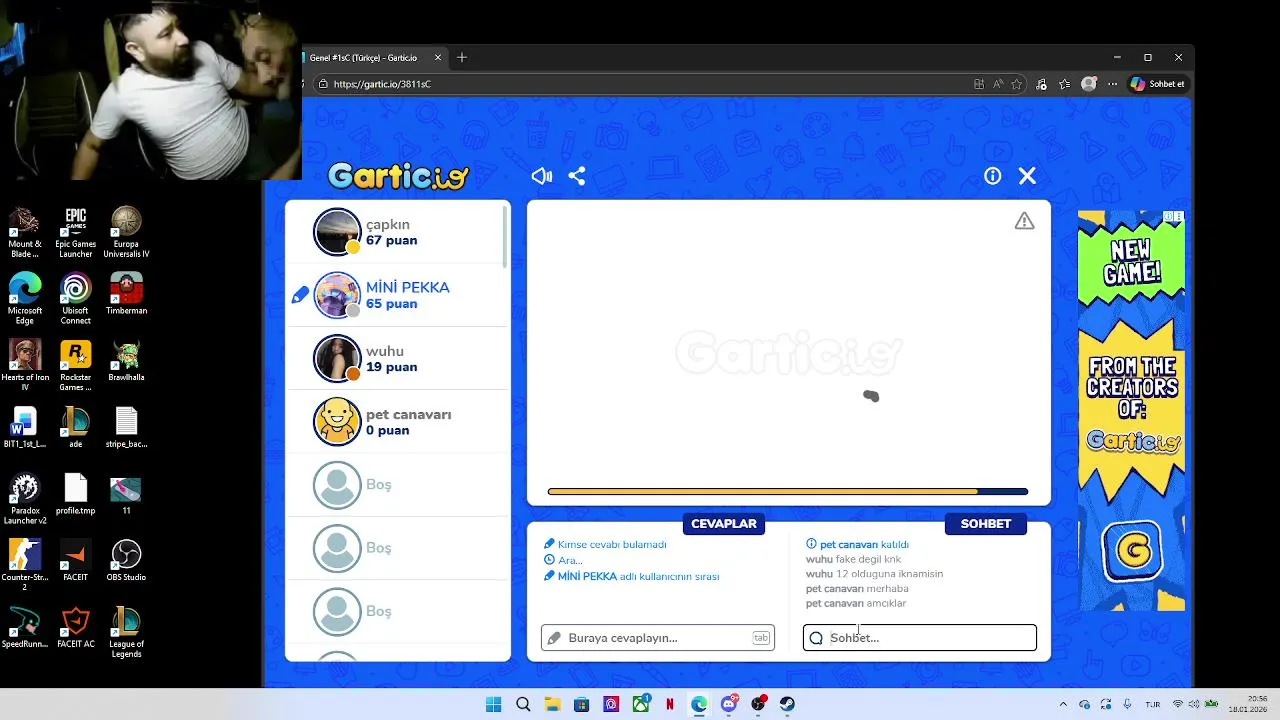Open Rockstar Games desktop shortcut
Image resolution: width=1280 pixels, height=720 pixels.
click(76, 365)
